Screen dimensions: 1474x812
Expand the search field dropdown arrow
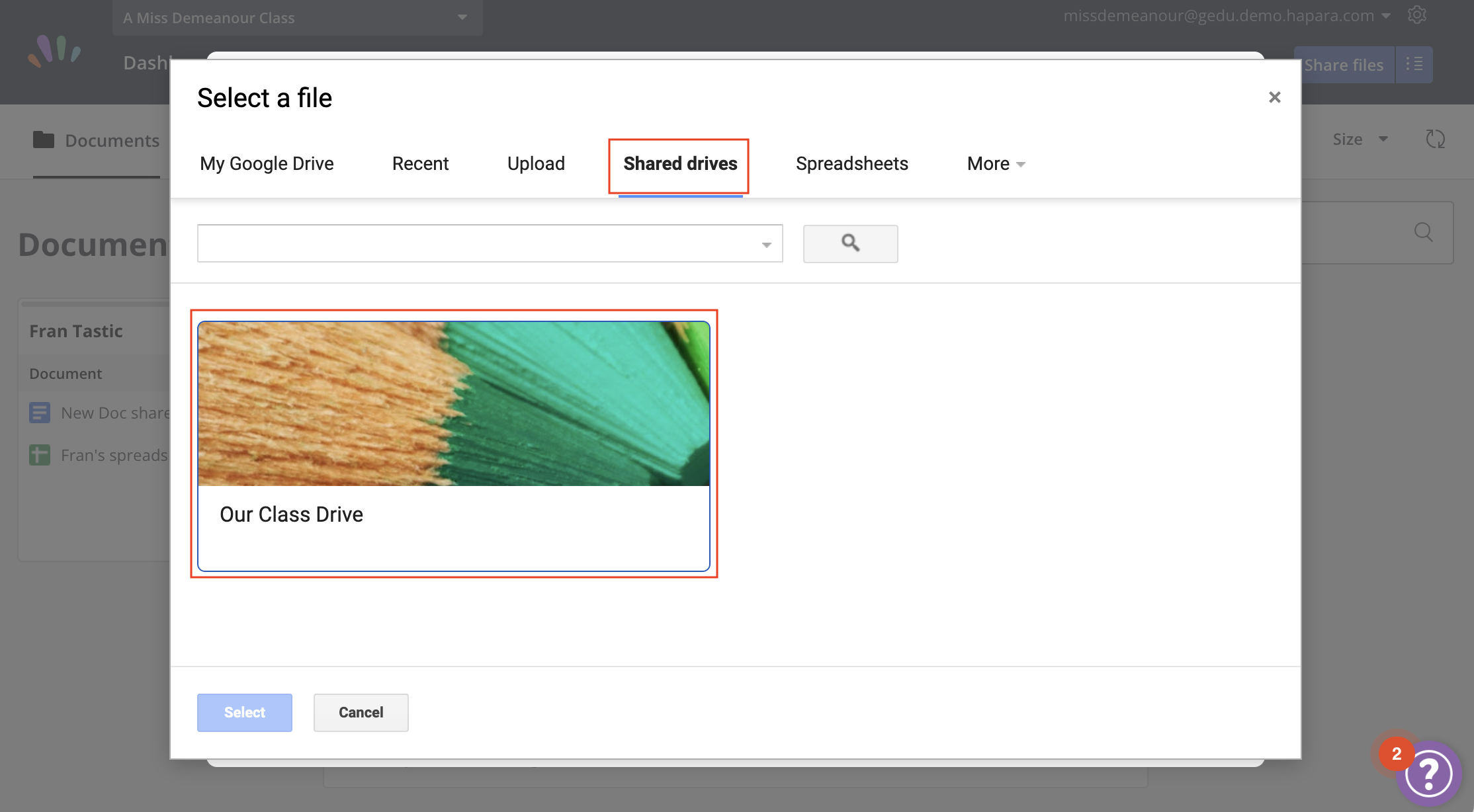pyautogui.click(x=766, y=245)
